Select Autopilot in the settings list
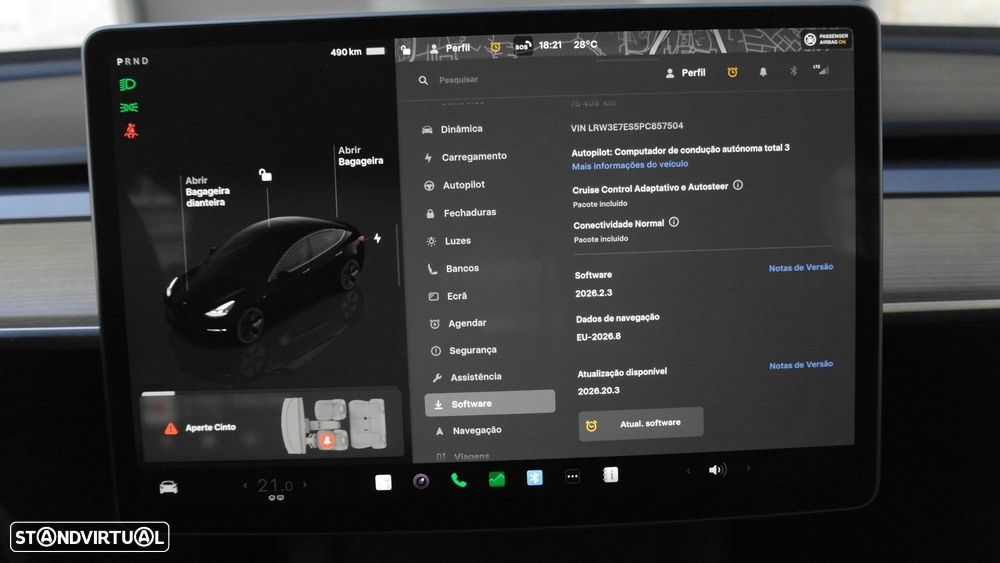This screenshot has width=1000, height=563. click(x=455, y=185)
